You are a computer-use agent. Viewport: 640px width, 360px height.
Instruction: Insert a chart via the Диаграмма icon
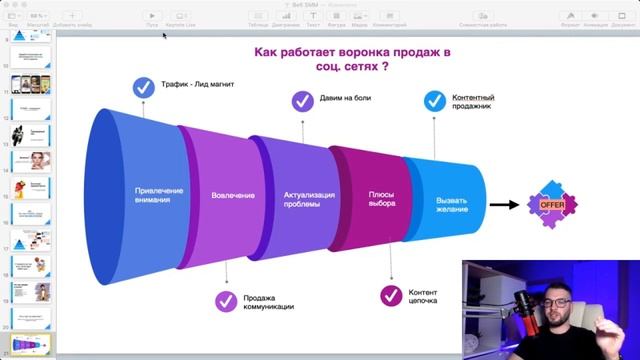[x=286, y=16]
